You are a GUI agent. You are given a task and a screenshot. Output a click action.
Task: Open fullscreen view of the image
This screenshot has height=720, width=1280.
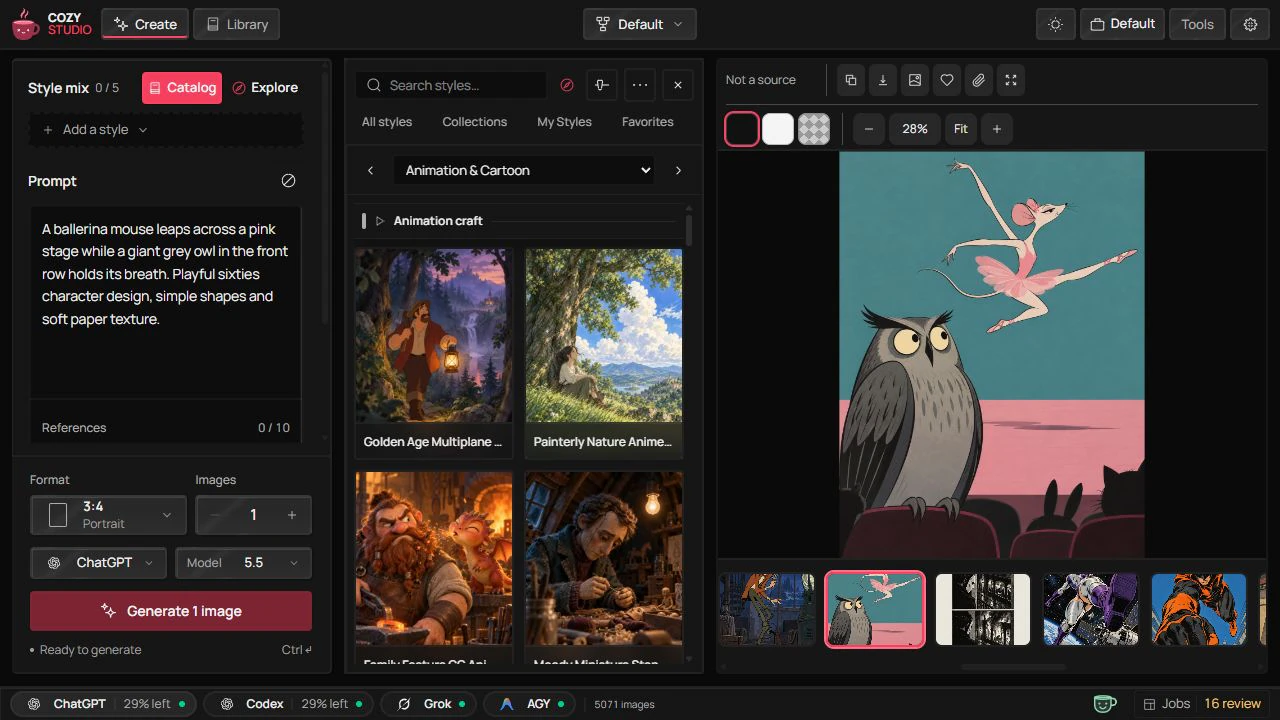(x=1011, y=80)
